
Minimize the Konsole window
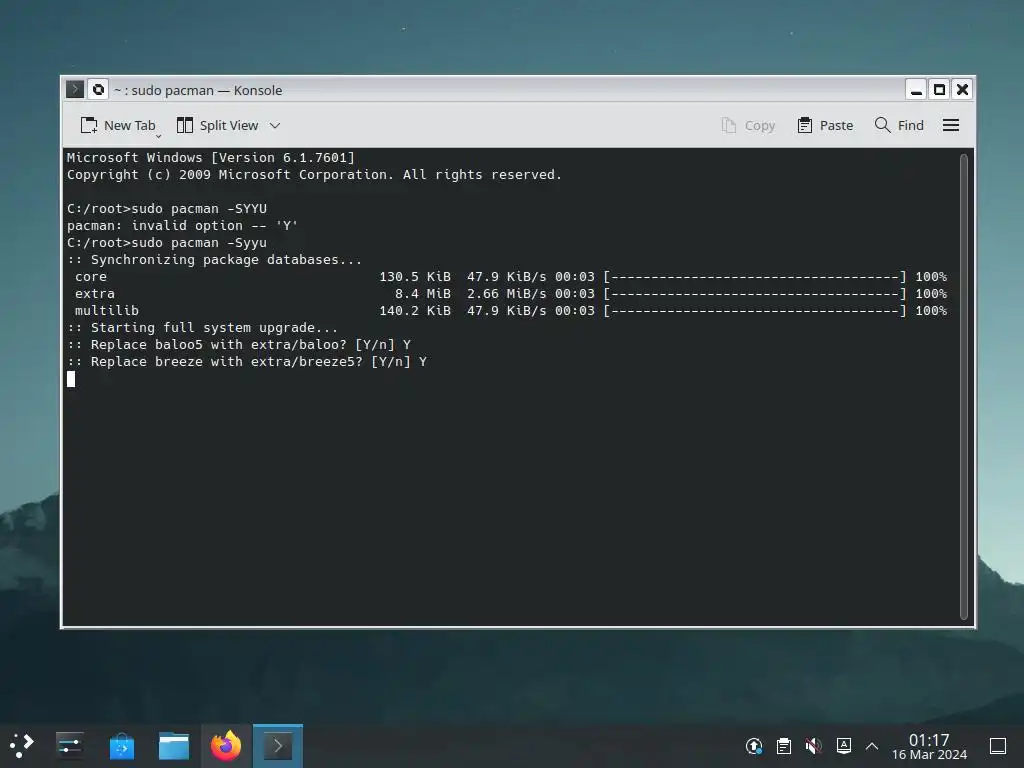[x=916, y=89]
